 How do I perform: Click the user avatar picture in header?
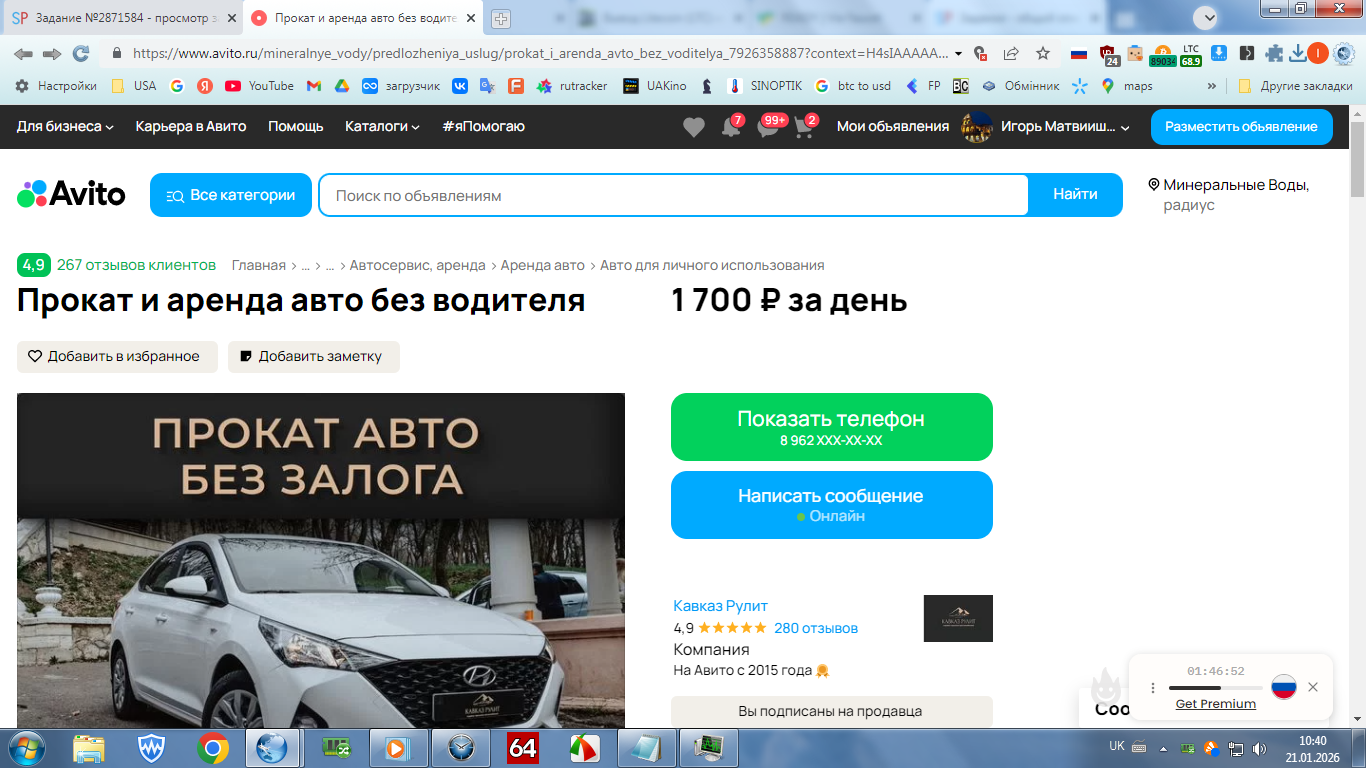coord(977,127)
